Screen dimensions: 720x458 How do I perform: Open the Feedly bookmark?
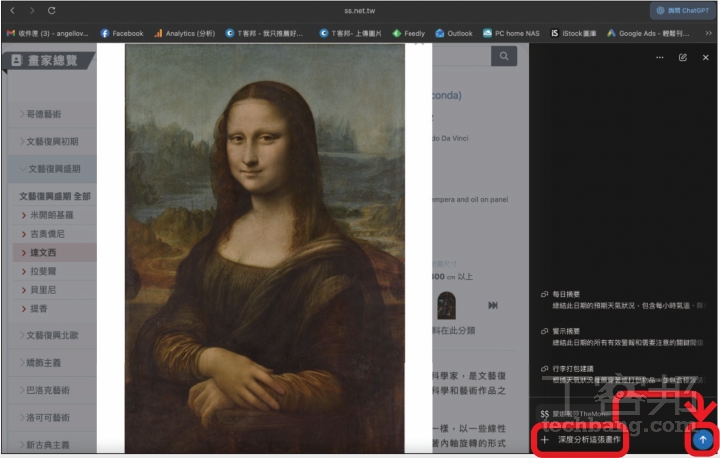pyautogui.click(x=409, y=33)
